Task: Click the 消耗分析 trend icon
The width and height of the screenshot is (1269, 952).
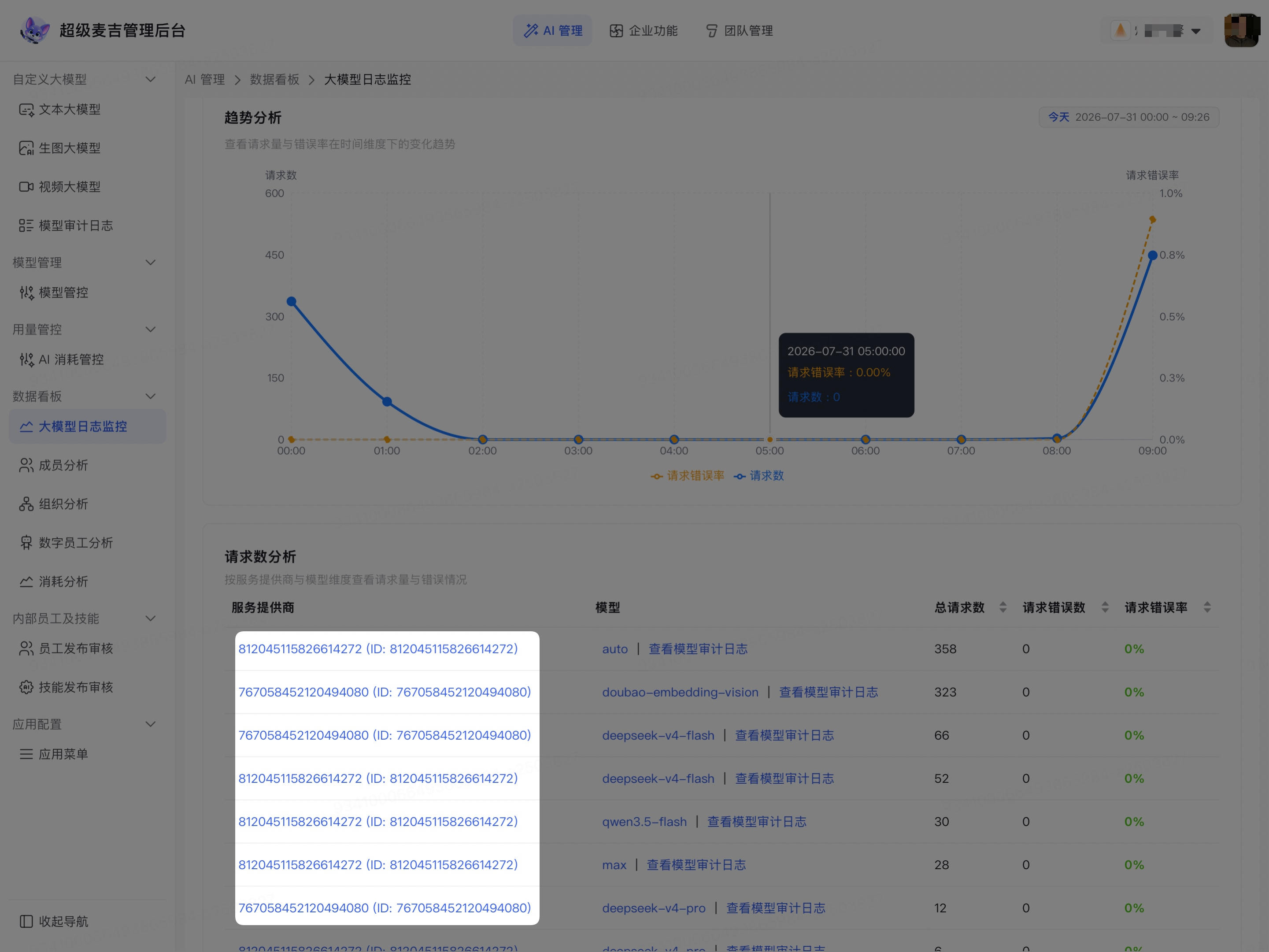Action: click(26, 582)
